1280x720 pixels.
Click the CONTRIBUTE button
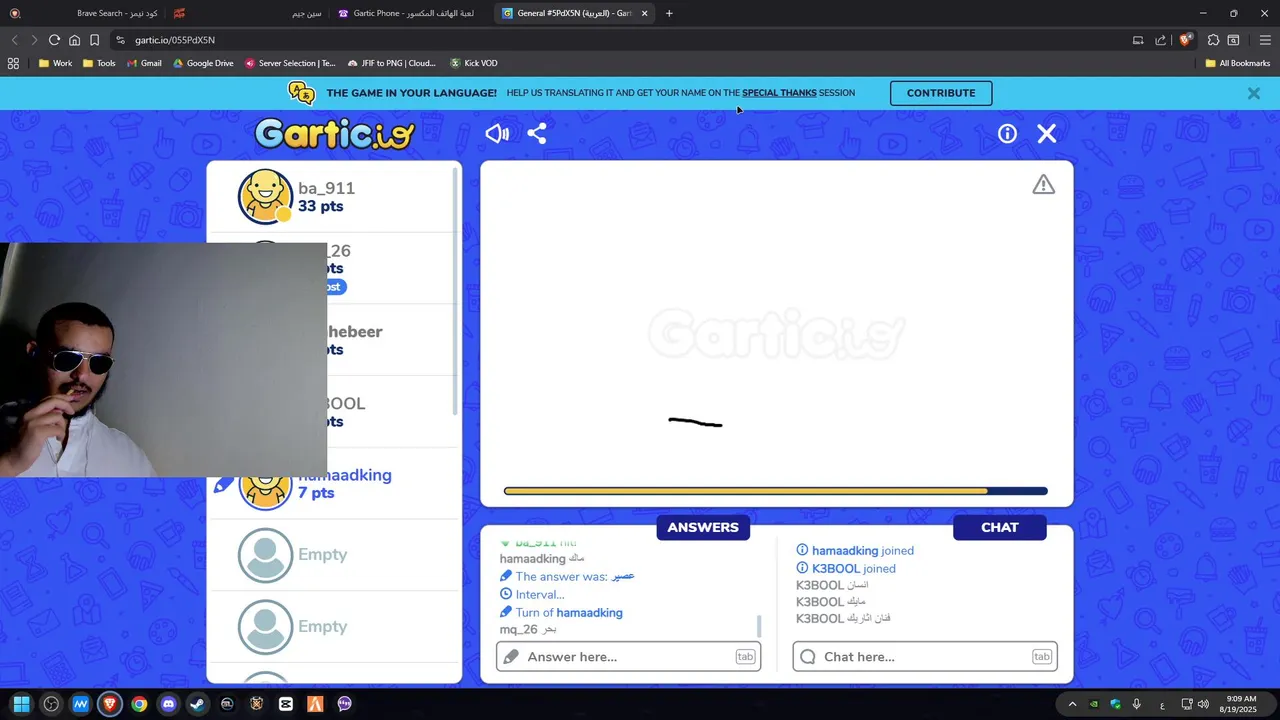[941, 93]
